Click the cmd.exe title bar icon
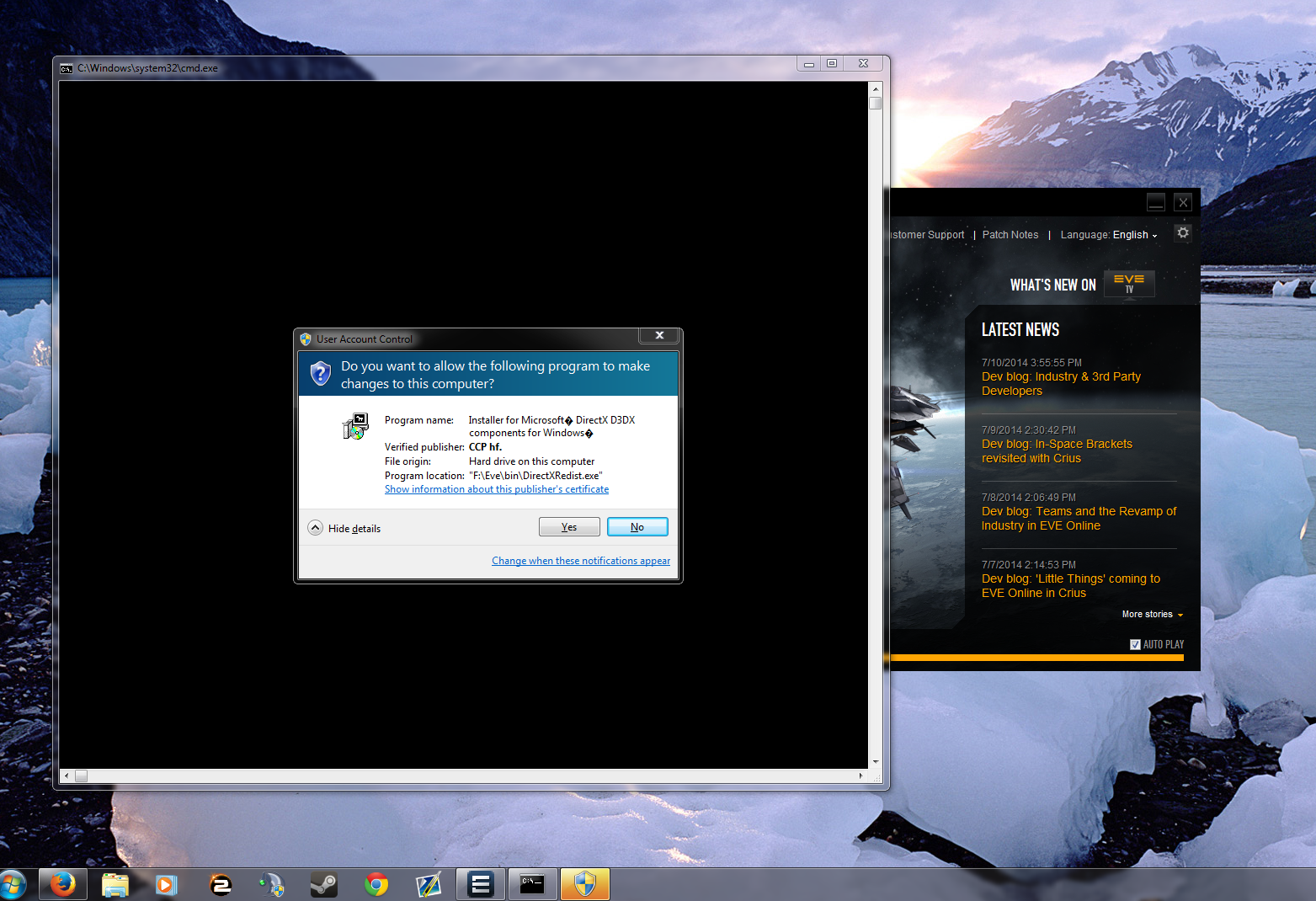The height and width of the screenshot is (901, 1316). coord(67,68)
